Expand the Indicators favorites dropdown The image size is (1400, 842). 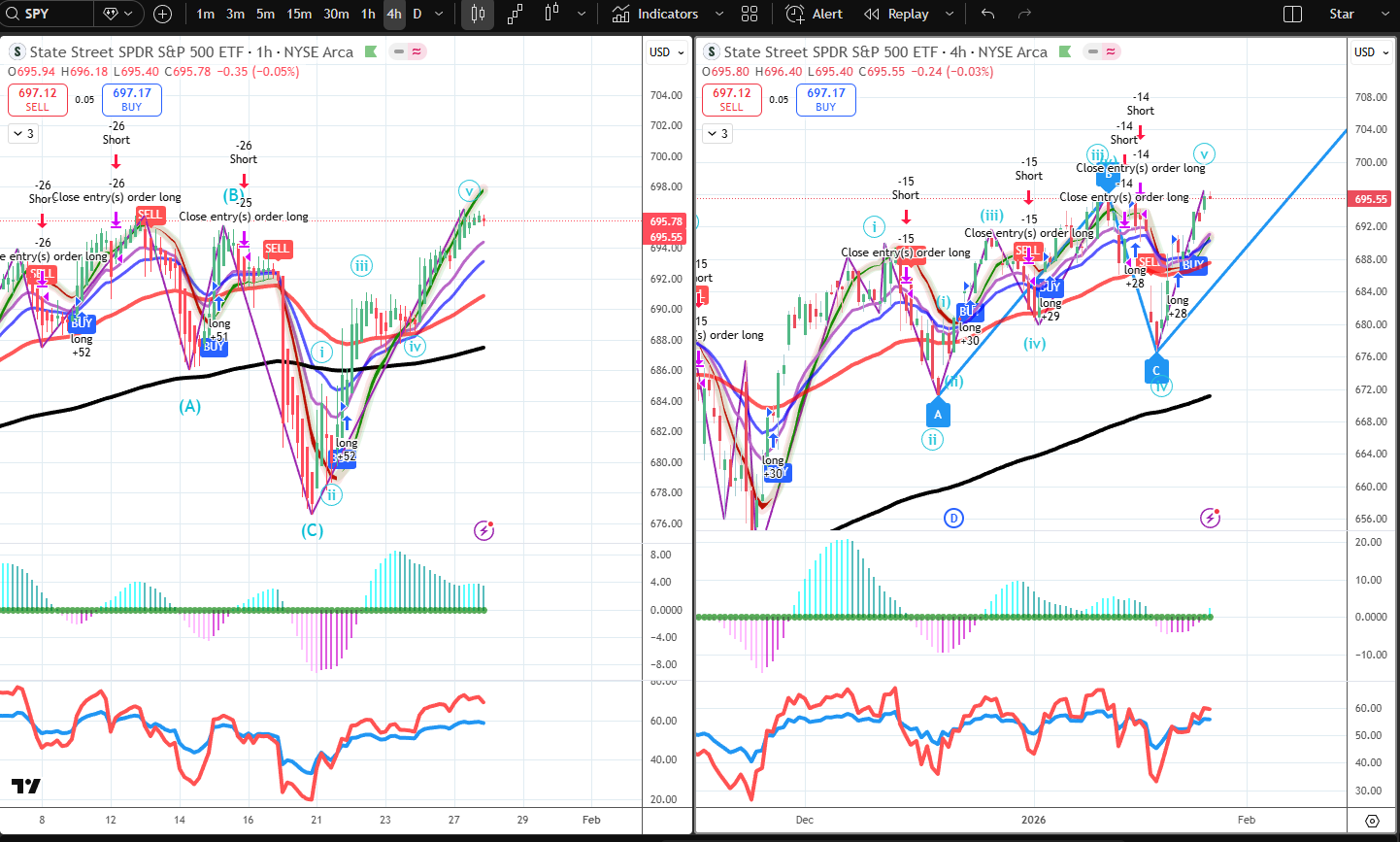click(x=718, y=14)
